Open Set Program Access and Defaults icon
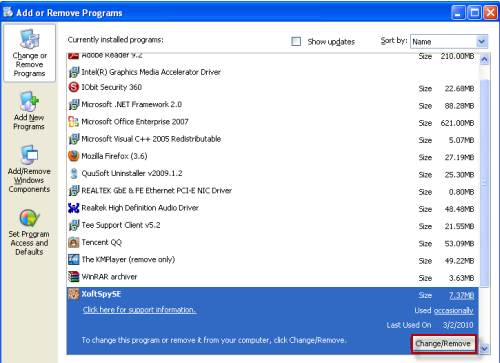The image size is (500, 363). click(29, 218)
